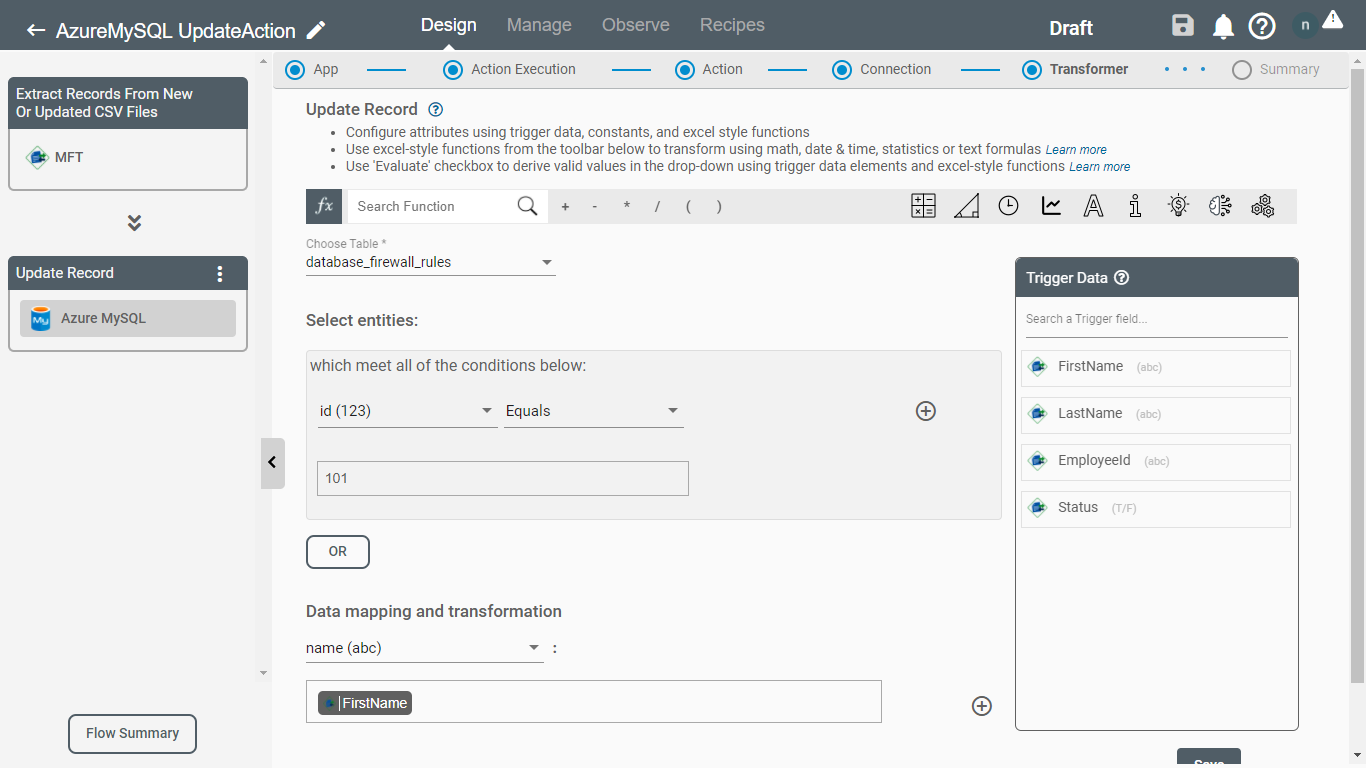Open the hexagon cluster functions icon
The height and width of the screenshot is (768, 1366).
pyautogui.click(x=1263, y=206)
